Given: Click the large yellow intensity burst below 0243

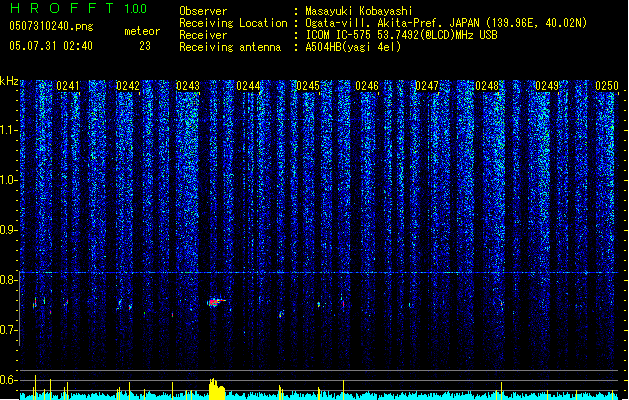Looking at the screenshot, I should coord(217,389).
